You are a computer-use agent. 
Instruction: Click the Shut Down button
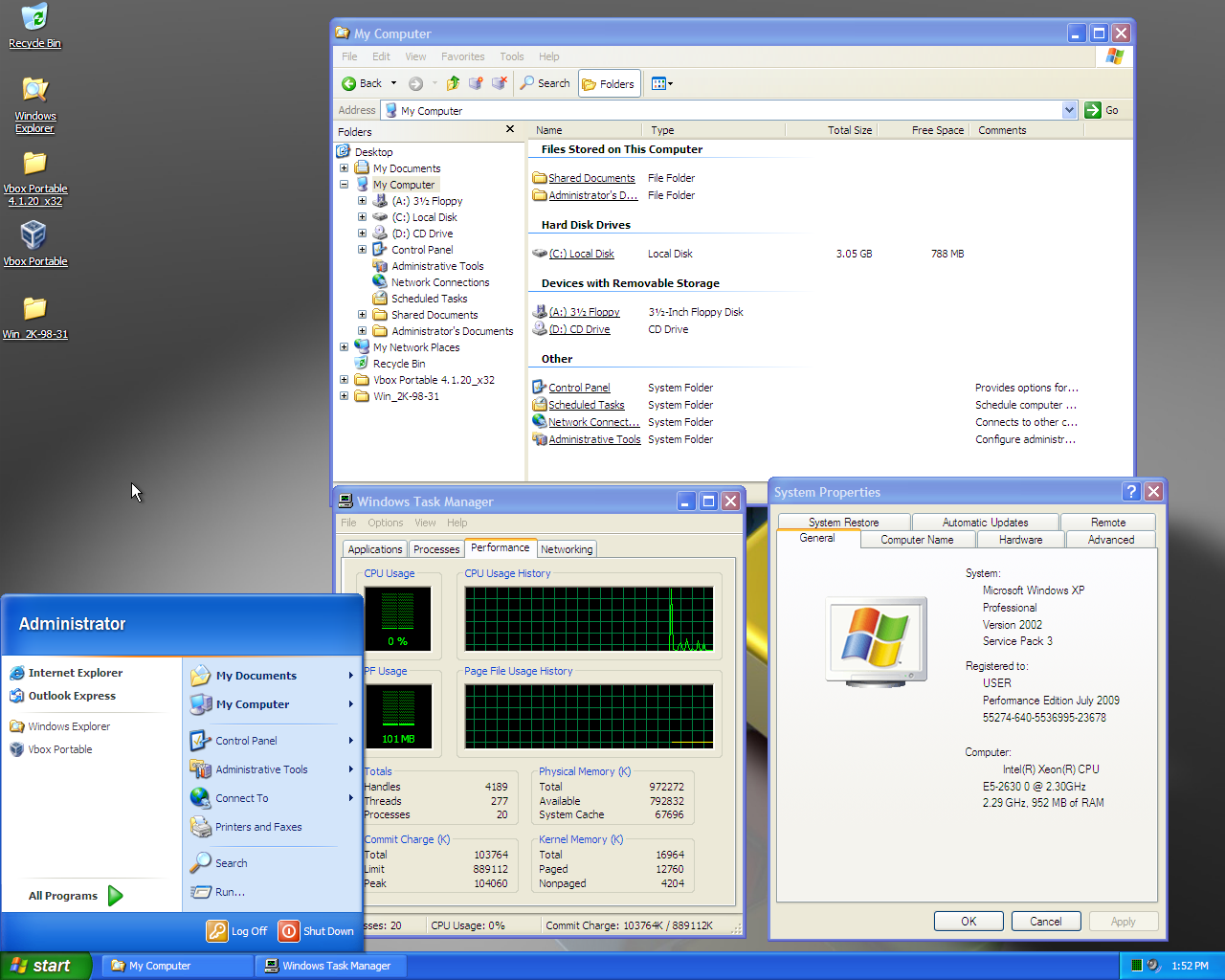pyautogui.click(x=317, y=931)
